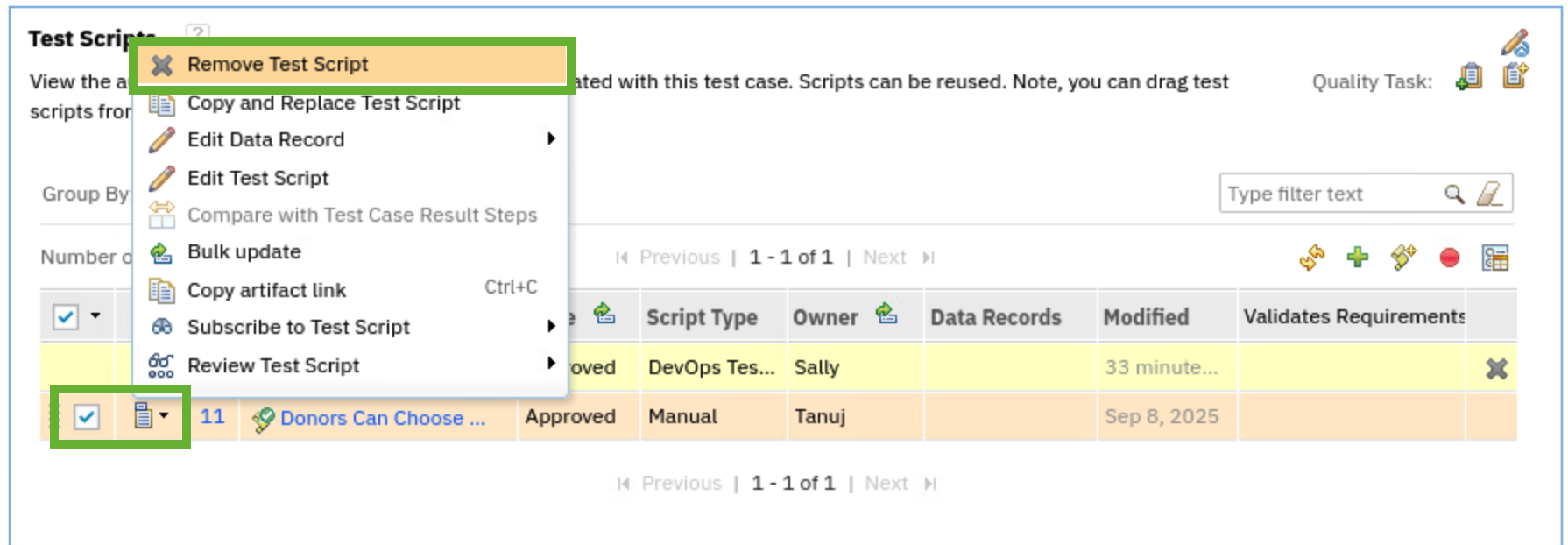Viewport: 1568px width, 545px height.
Task: Click the edit pencil icon at top right
Action: pyautogui.click(x=1515, y=42)
